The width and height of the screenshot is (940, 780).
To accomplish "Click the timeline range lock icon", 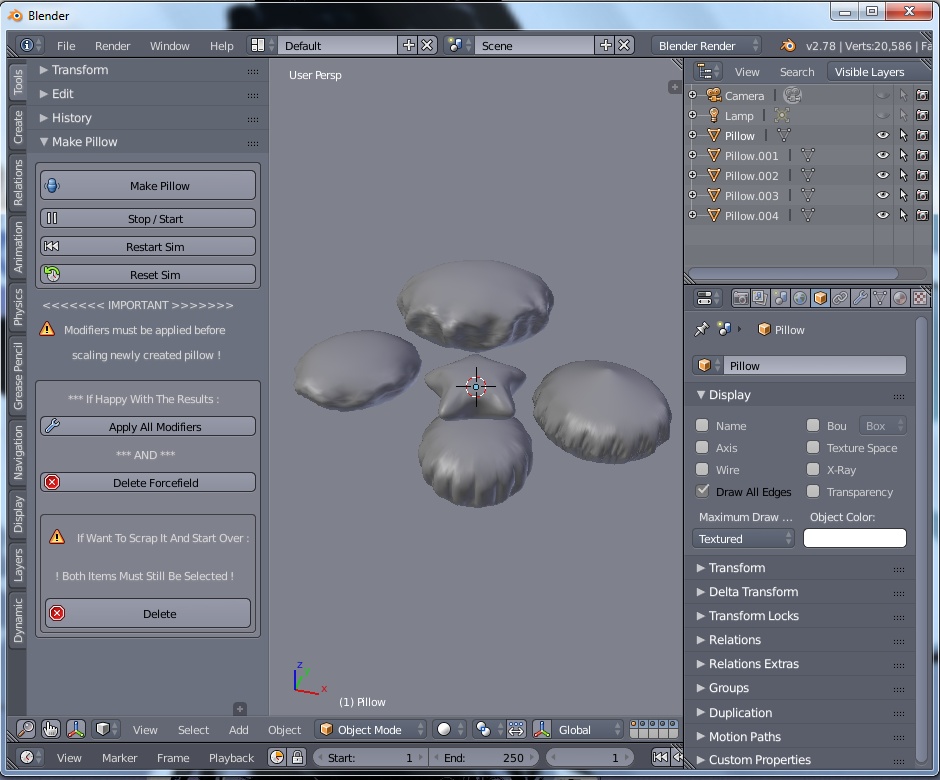I will pyautogui.click(x=298, y=757).
